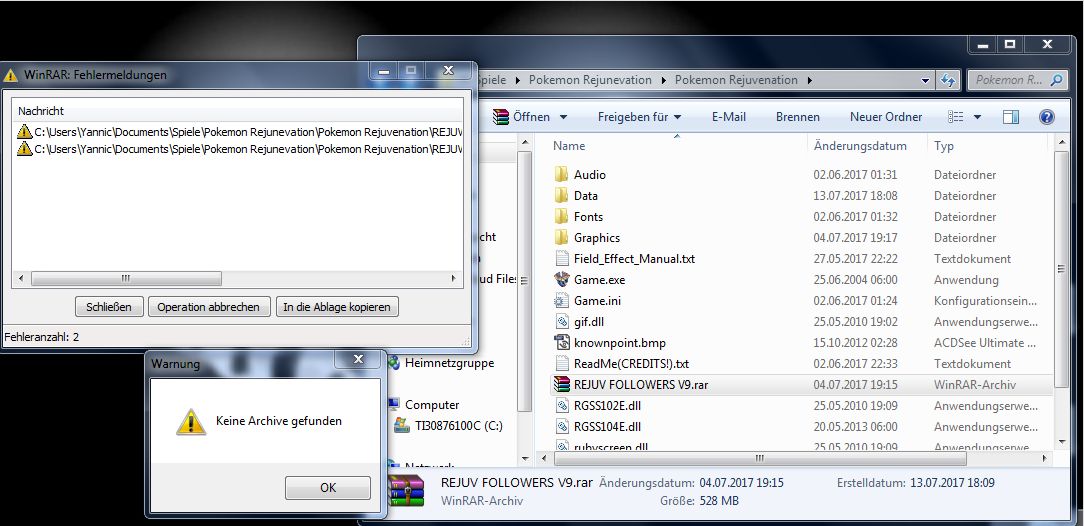Screen dimensions: 1084x526
Task: Click warning icon in WinRAR title bar
Action: 10,75
